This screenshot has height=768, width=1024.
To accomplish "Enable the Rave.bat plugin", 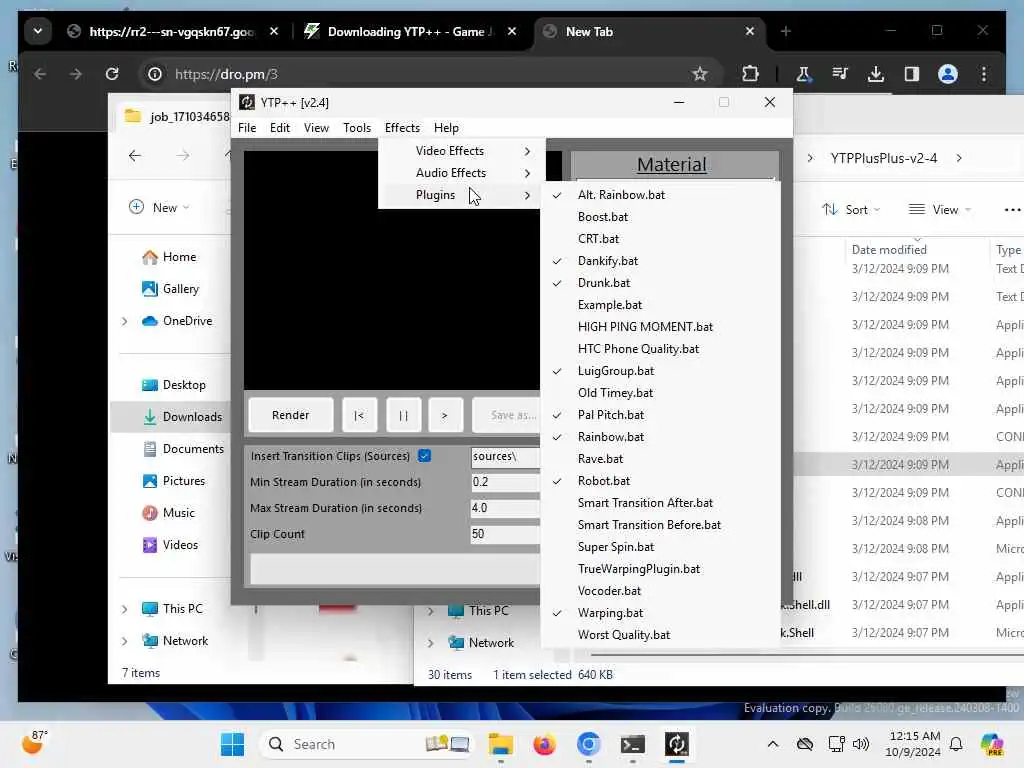I will pos(660,459).
